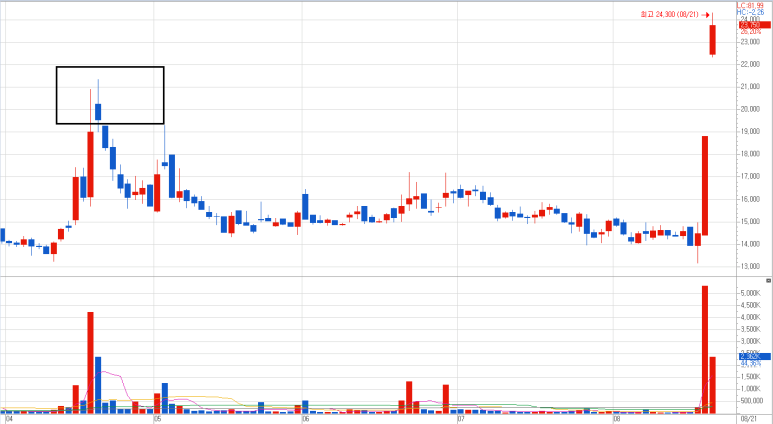Click the 13,000 price axis label
Image resolution: width=773 pixels, height=424 pixels.
point(750,266)
